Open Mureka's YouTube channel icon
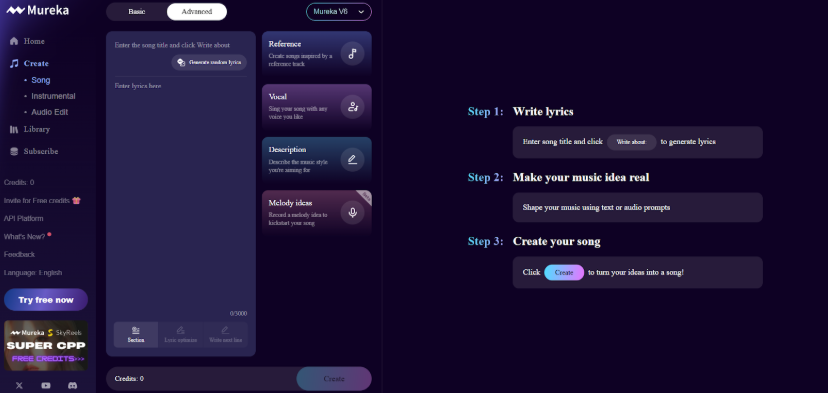This screenshot has width=828, height=393. (46, 386)
